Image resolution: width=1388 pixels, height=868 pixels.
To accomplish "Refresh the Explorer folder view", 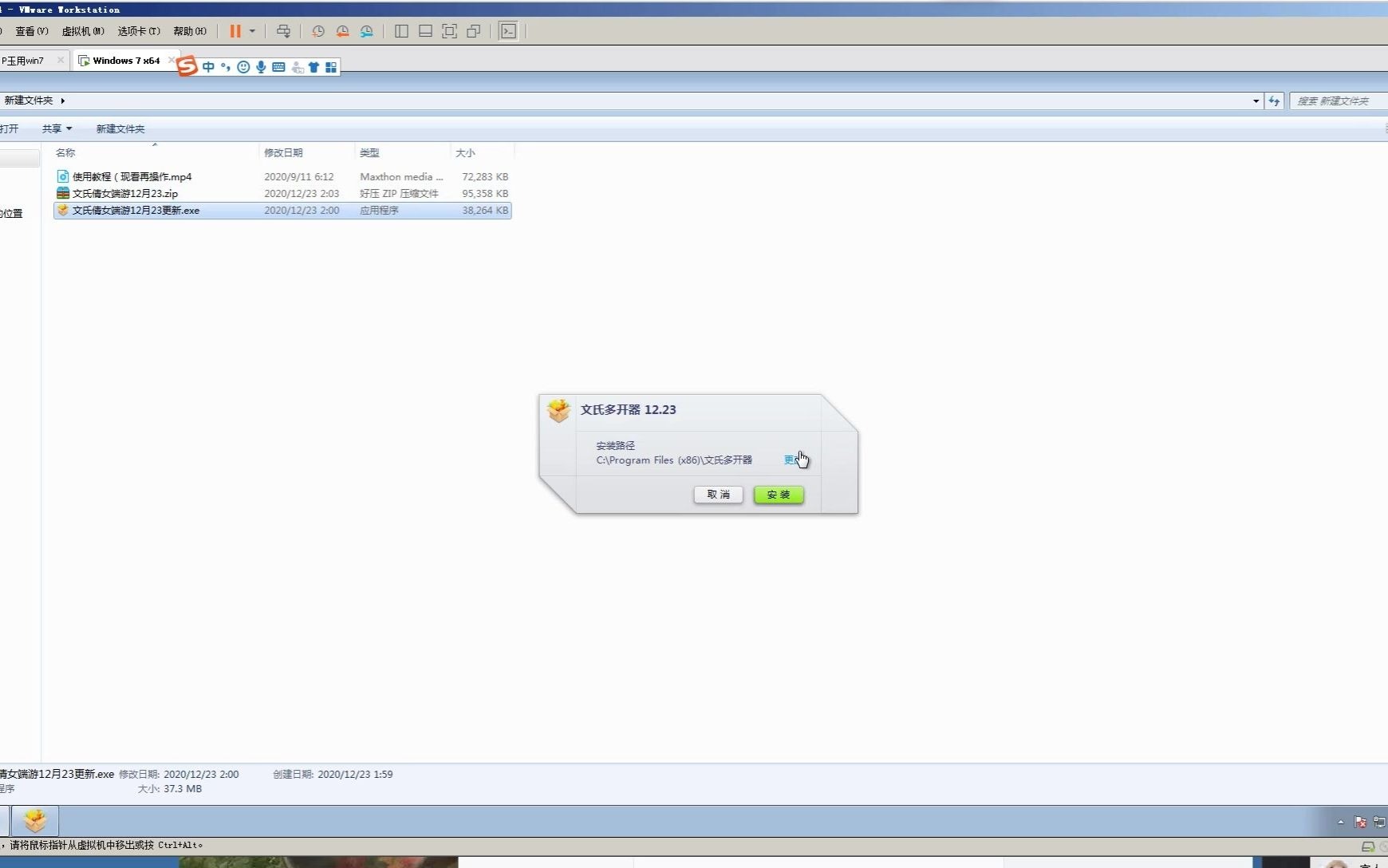I will pos(1274,101).
